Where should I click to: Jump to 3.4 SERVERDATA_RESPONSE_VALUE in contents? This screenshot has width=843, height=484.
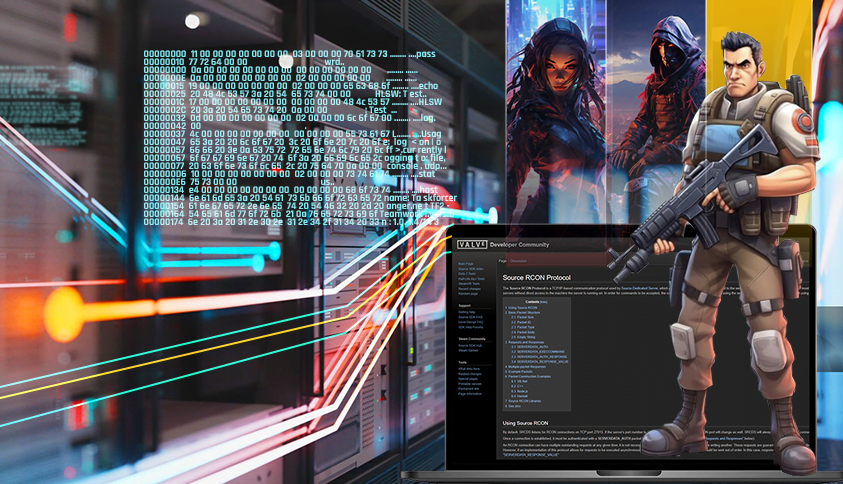pos(540,361)
